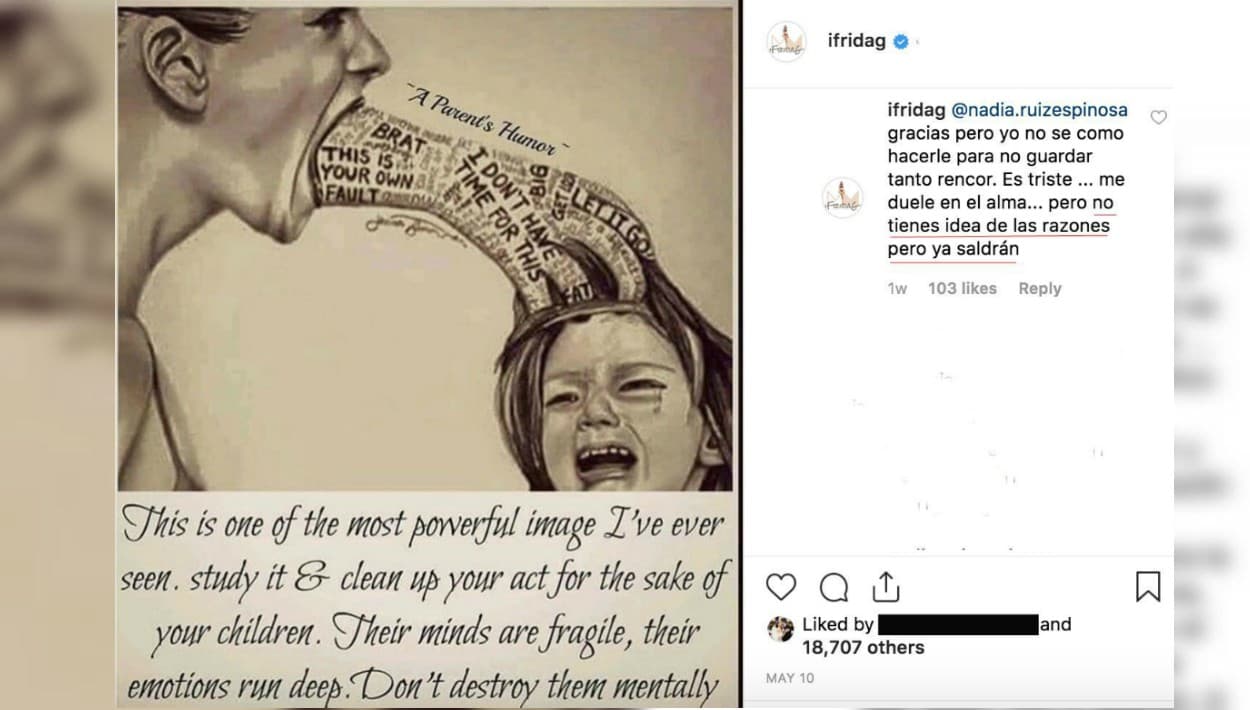The height and width of the screenshot is (710, 1250).
Task: Click the verified badge beside ifridag
Action: click(902, 42)
